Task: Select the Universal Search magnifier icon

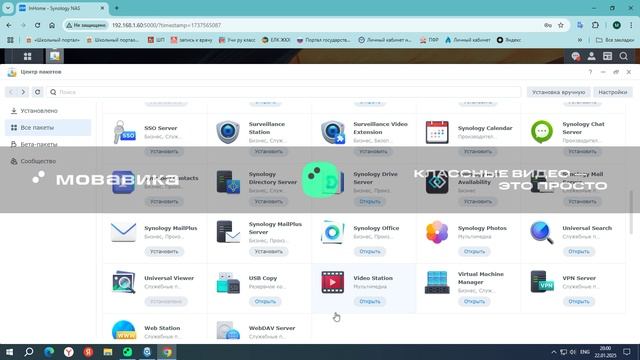Action: coord(542,232)
